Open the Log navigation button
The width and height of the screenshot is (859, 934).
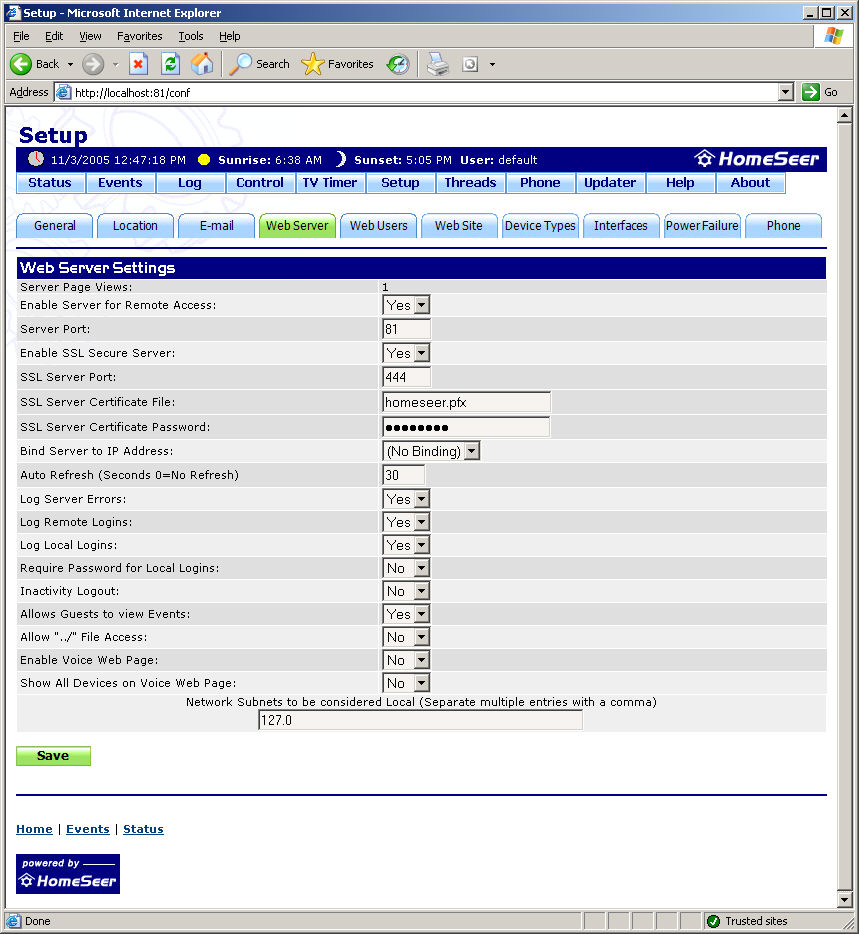point(190,183)
